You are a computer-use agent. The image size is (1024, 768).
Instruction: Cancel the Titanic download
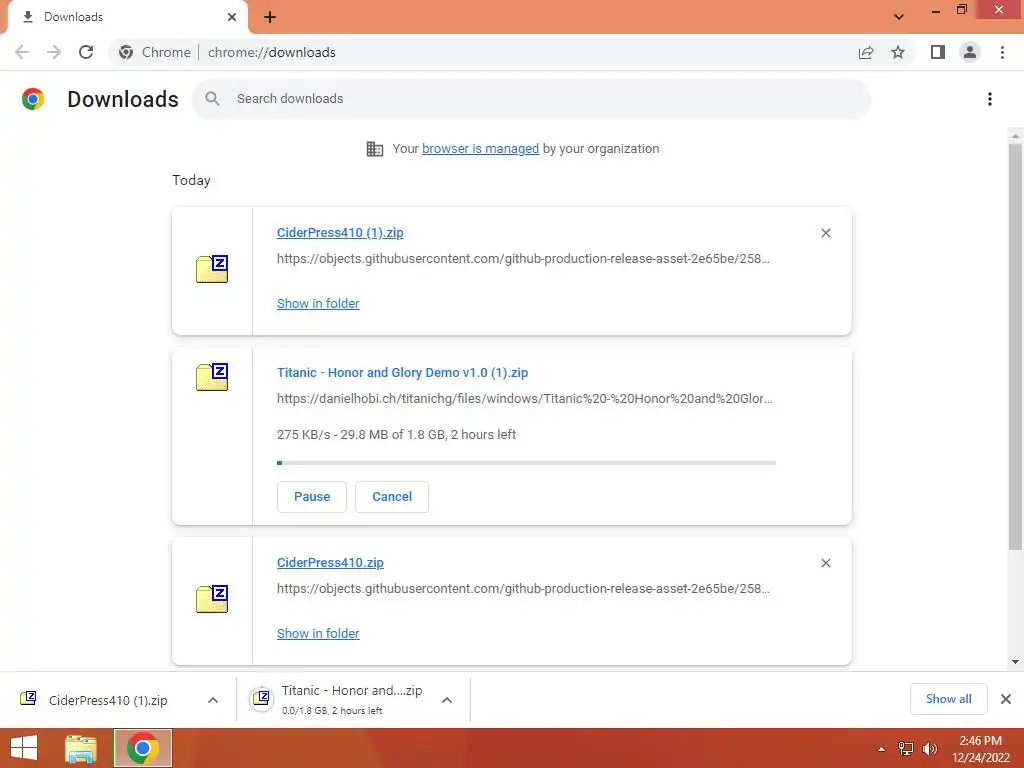[392, 497]
